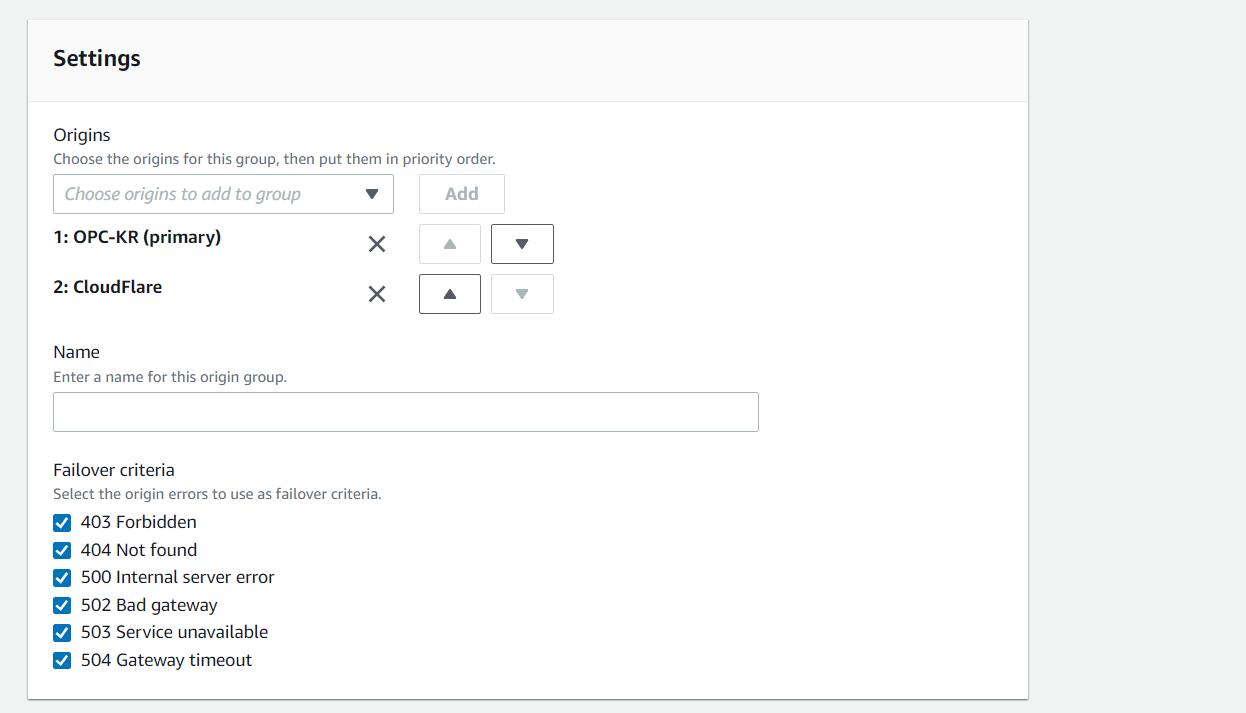Click the Origins section label
The width and height of the screenshot is (1246, 713).
coord(82,135)
